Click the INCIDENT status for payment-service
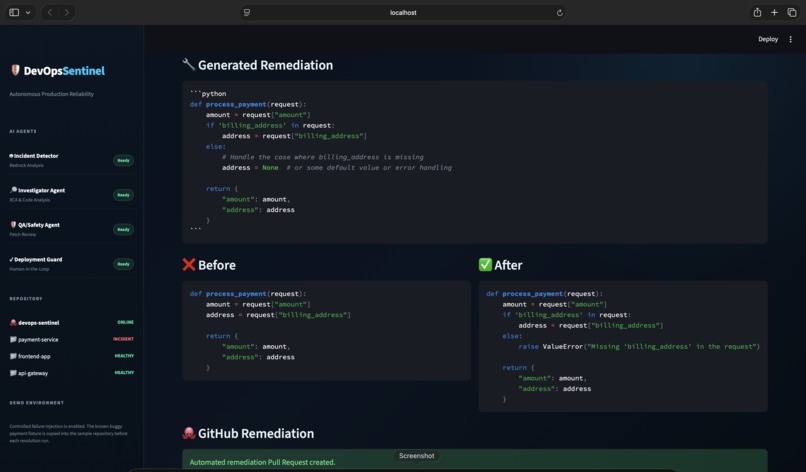The image size is (806, 472). [123, 339]
